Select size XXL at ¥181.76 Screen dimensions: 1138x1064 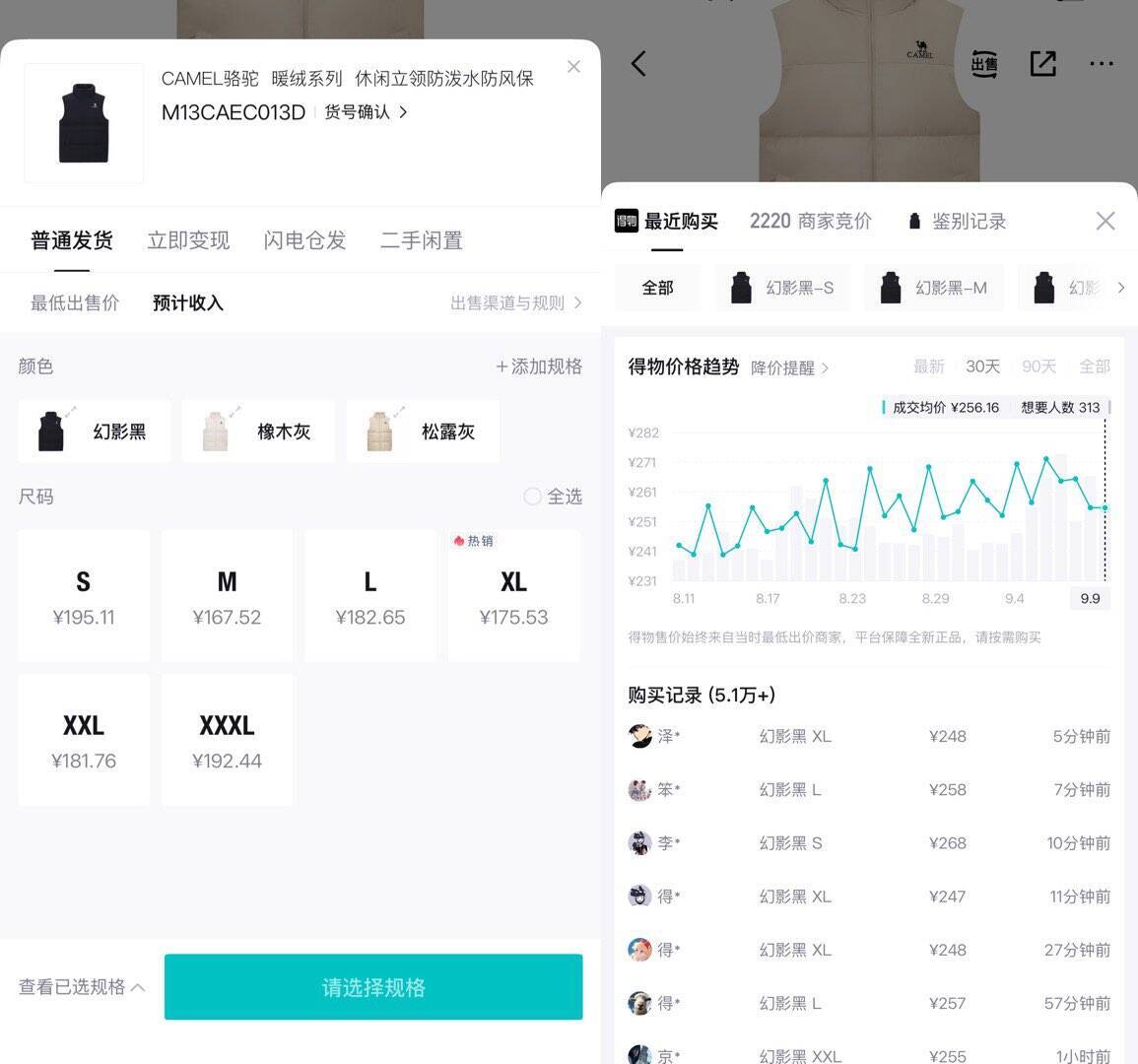(84, 740)
